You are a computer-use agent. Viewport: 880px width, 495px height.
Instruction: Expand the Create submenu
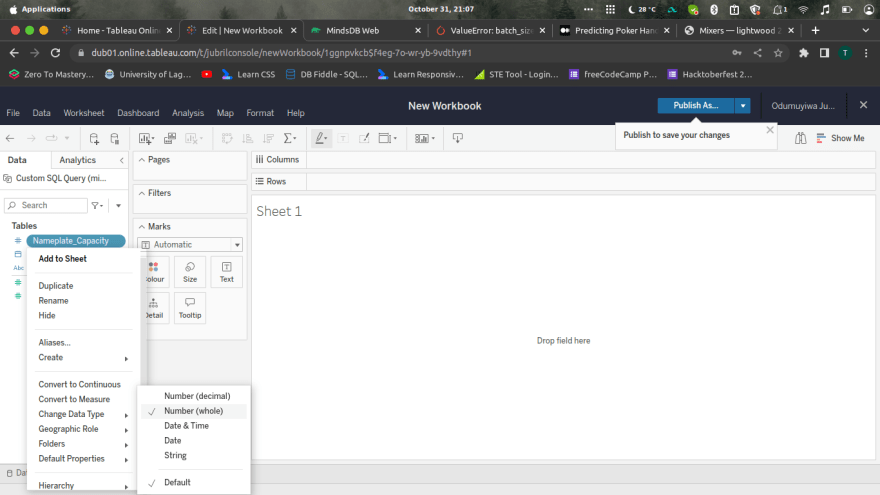83,358
